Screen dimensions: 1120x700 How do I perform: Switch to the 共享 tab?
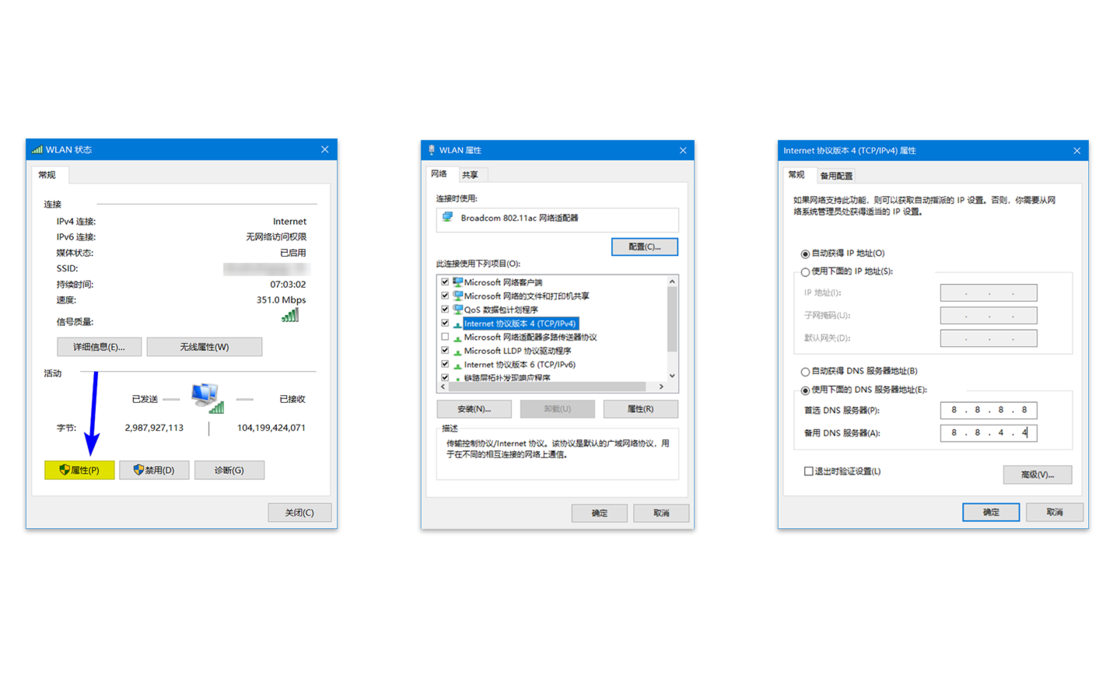471,173
